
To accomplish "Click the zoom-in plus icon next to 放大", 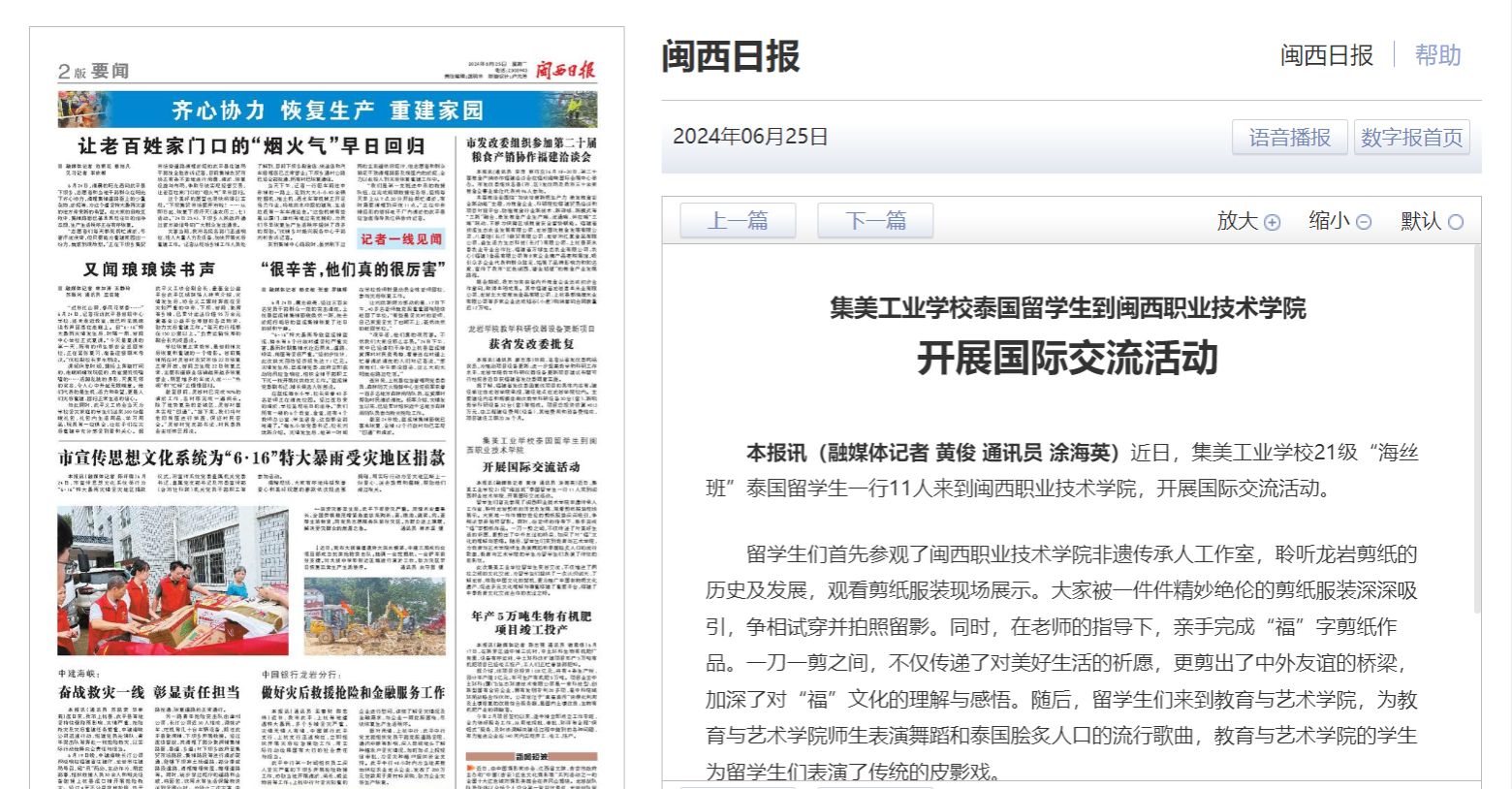I will click(x=1272, y=222).
